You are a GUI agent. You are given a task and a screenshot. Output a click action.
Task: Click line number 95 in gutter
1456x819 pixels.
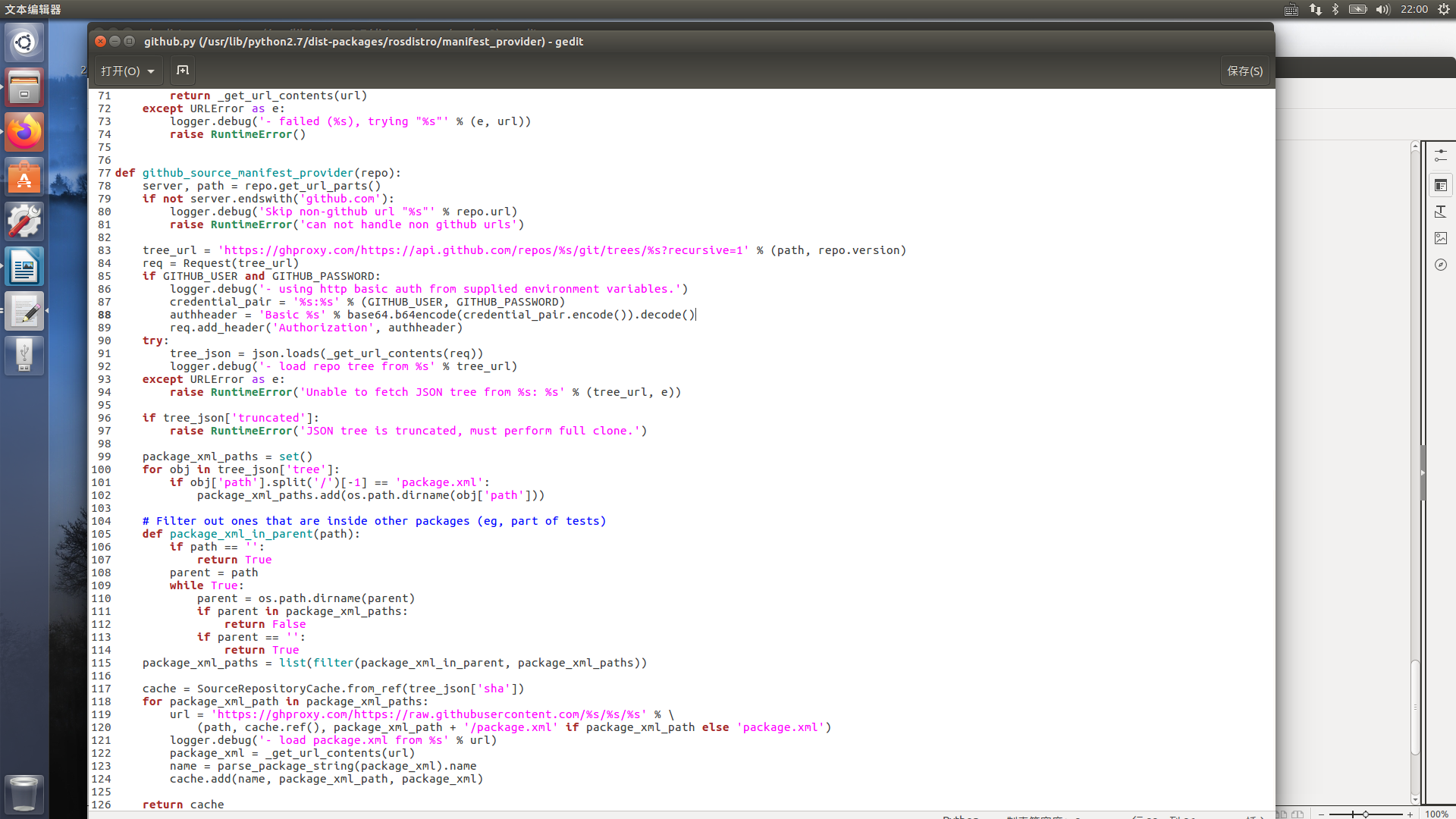[104, 405]
